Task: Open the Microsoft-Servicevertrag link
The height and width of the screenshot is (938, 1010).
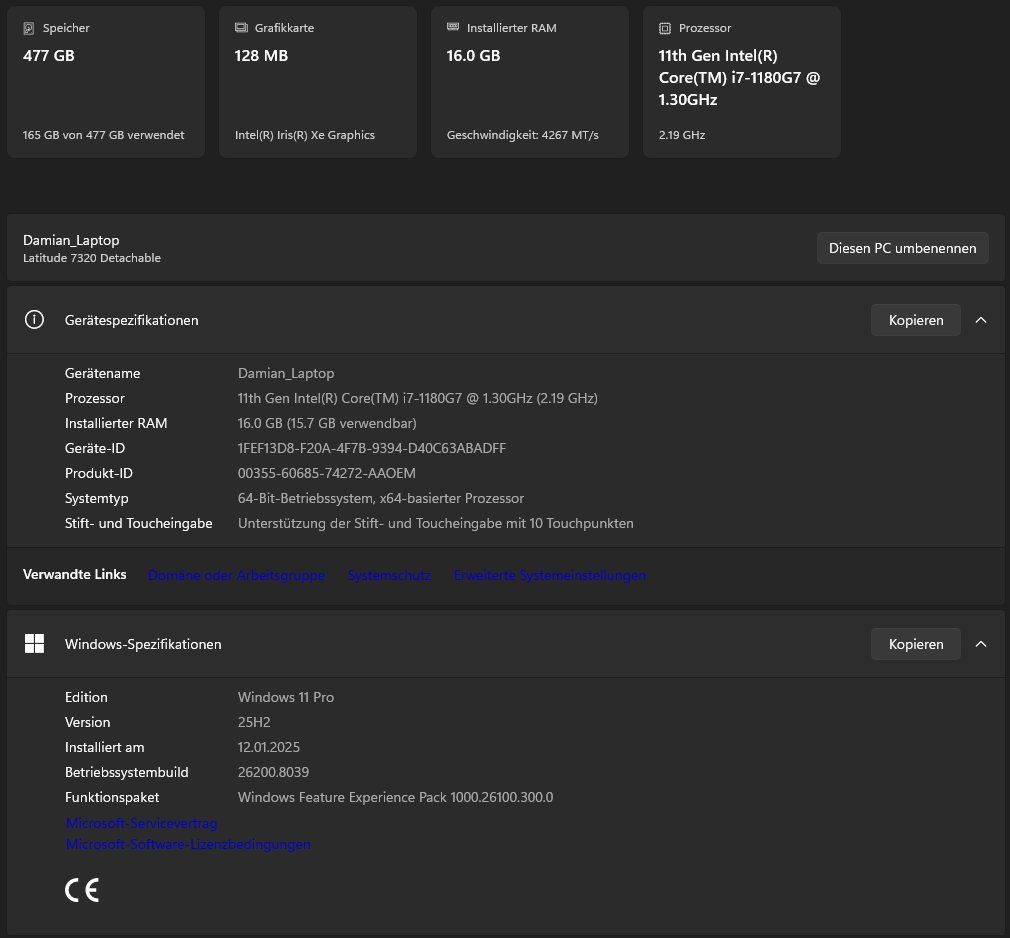Action: tap(142, 823)
